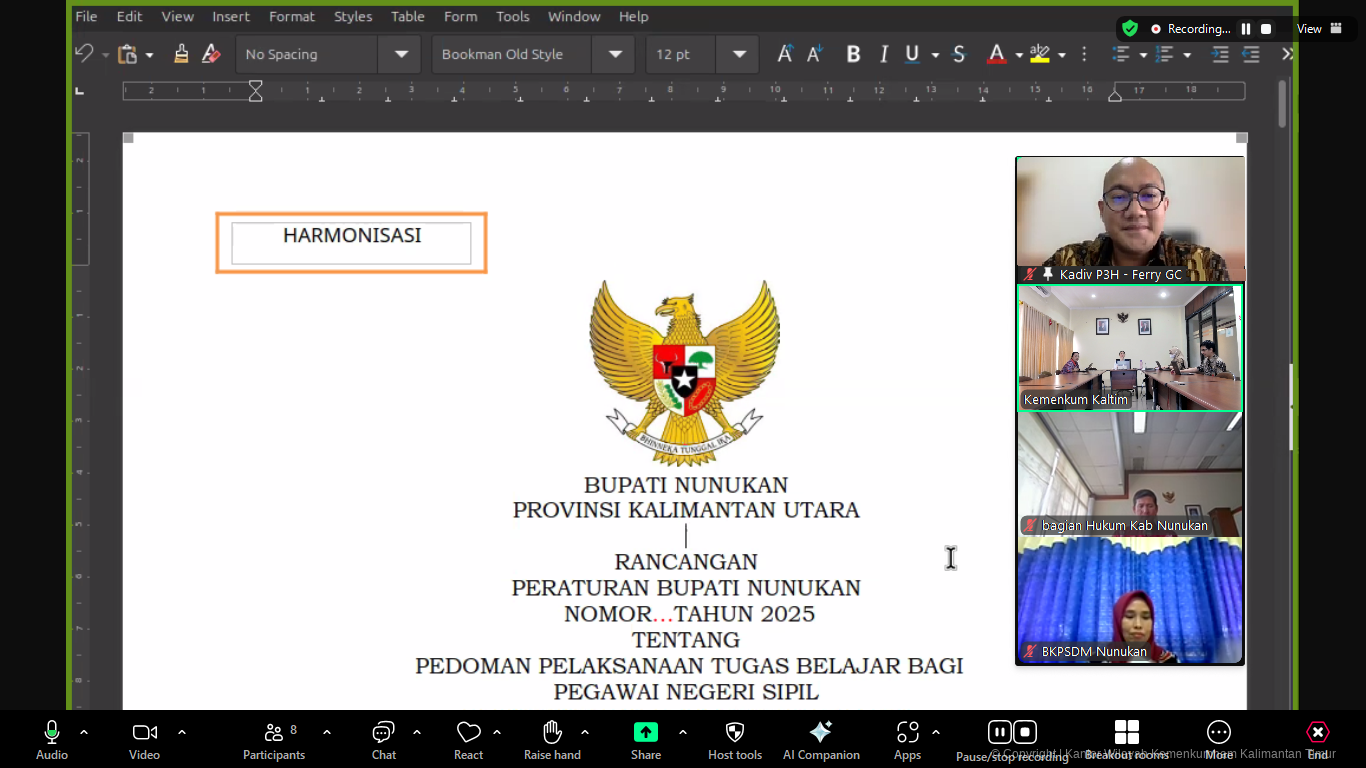The height and width of the screenshot is (768, 1366).
Task: Click the unordered bullet list icon
Action: pyautogui.click(x=1121, y=54)
